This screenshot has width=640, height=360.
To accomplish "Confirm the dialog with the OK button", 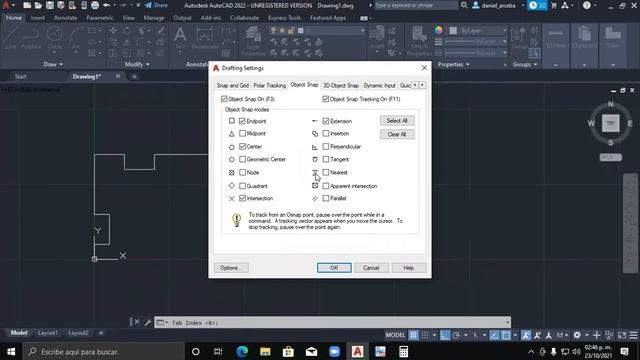I will point(334,268).
